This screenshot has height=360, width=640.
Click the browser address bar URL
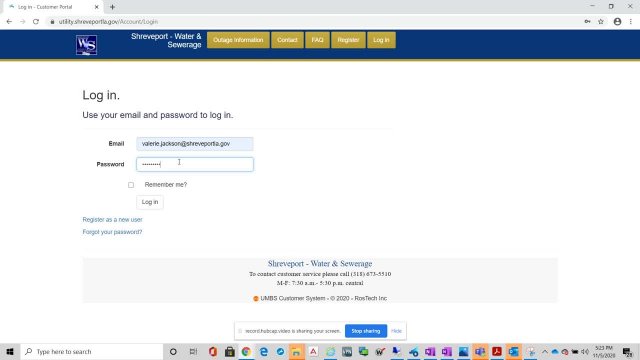point(108,22)
